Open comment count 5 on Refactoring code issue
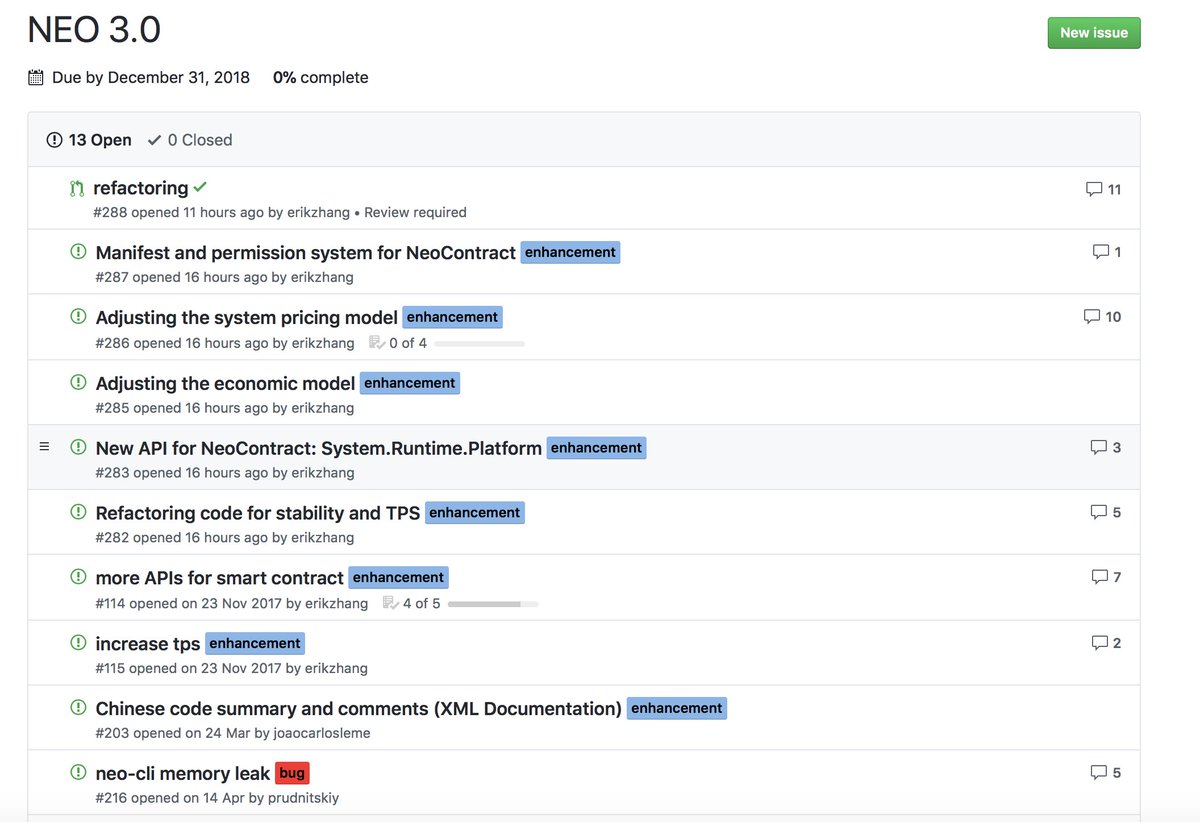Image resolution: width=1200 pixels, height=822 pixels. click(1106, 512)
